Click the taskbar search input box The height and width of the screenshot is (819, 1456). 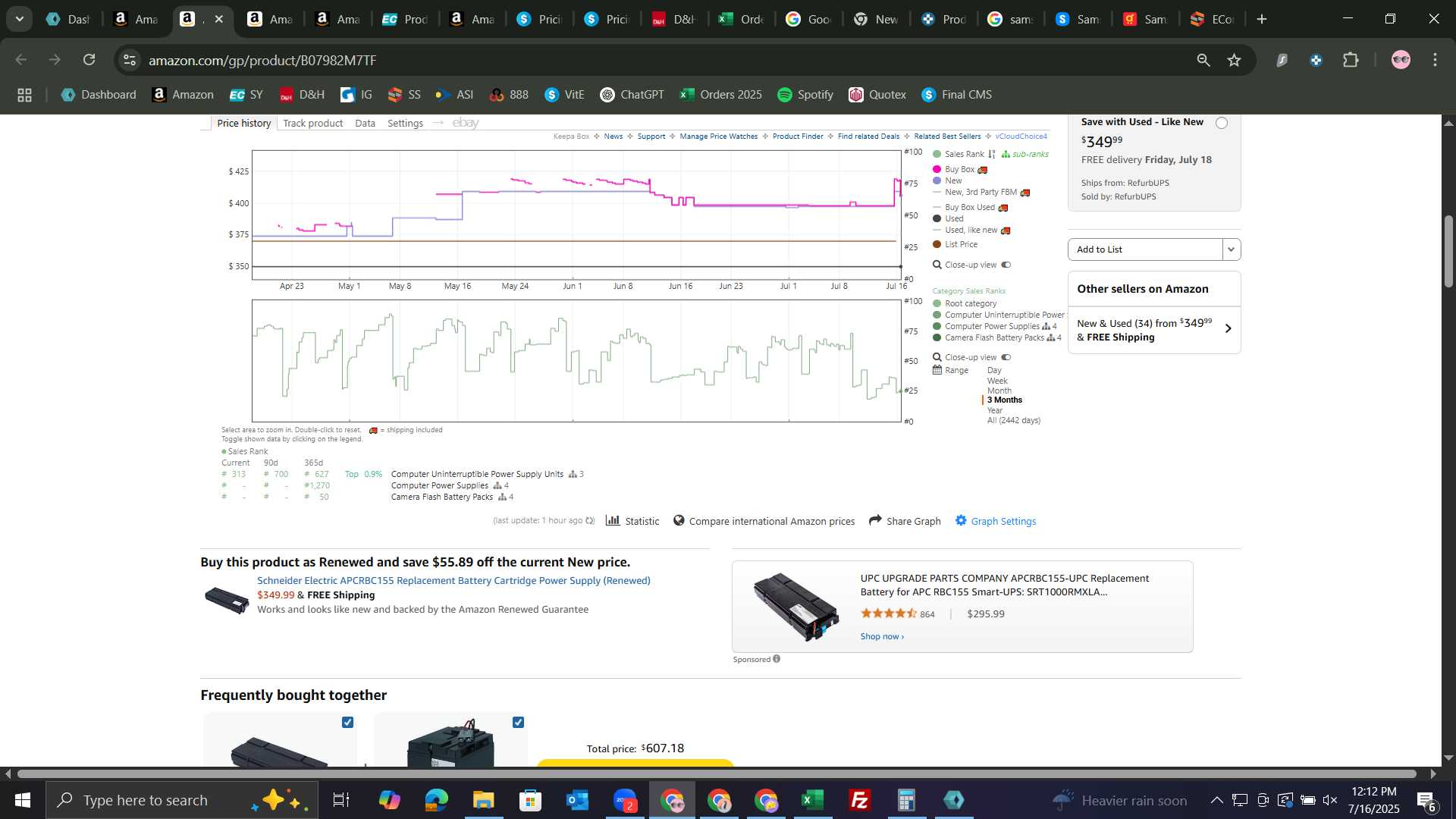(182, 800)
